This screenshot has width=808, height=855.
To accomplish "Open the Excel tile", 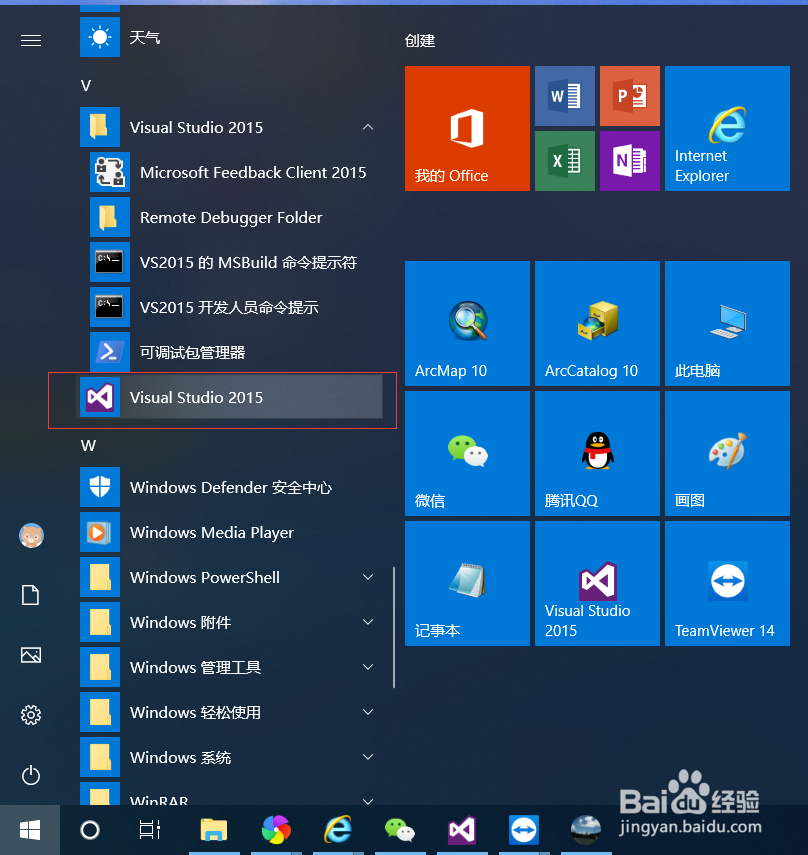I will (565, 161).
